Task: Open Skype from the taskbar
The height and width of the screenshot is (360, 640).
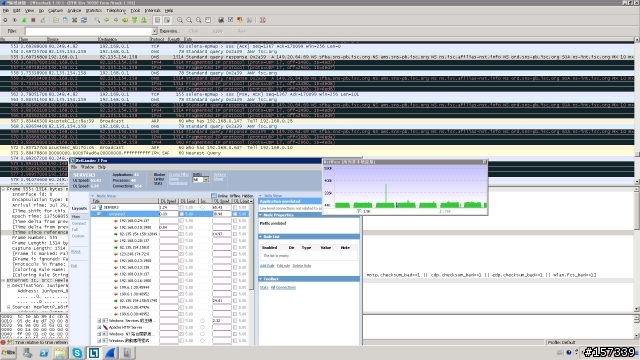Action: tap(77, 353)
